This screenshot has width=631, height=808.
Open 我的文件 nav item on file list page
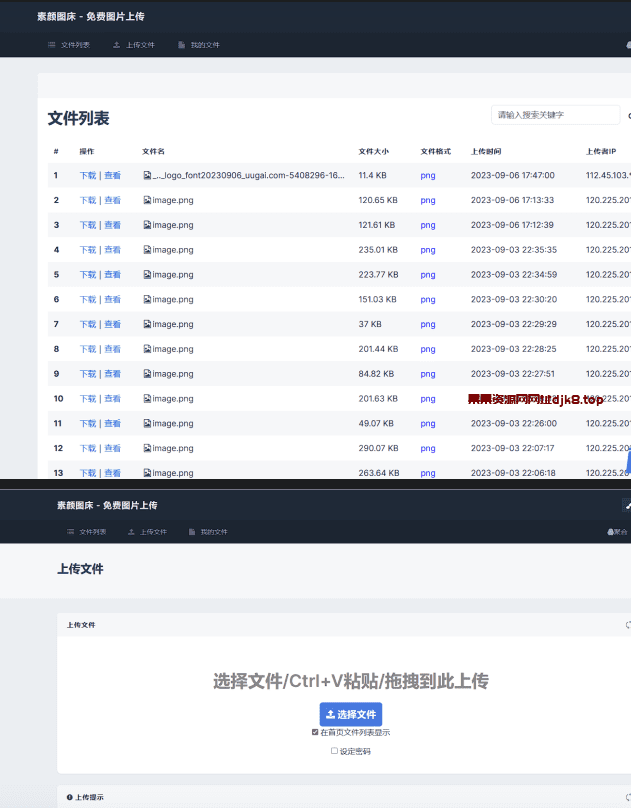(199, 45)
